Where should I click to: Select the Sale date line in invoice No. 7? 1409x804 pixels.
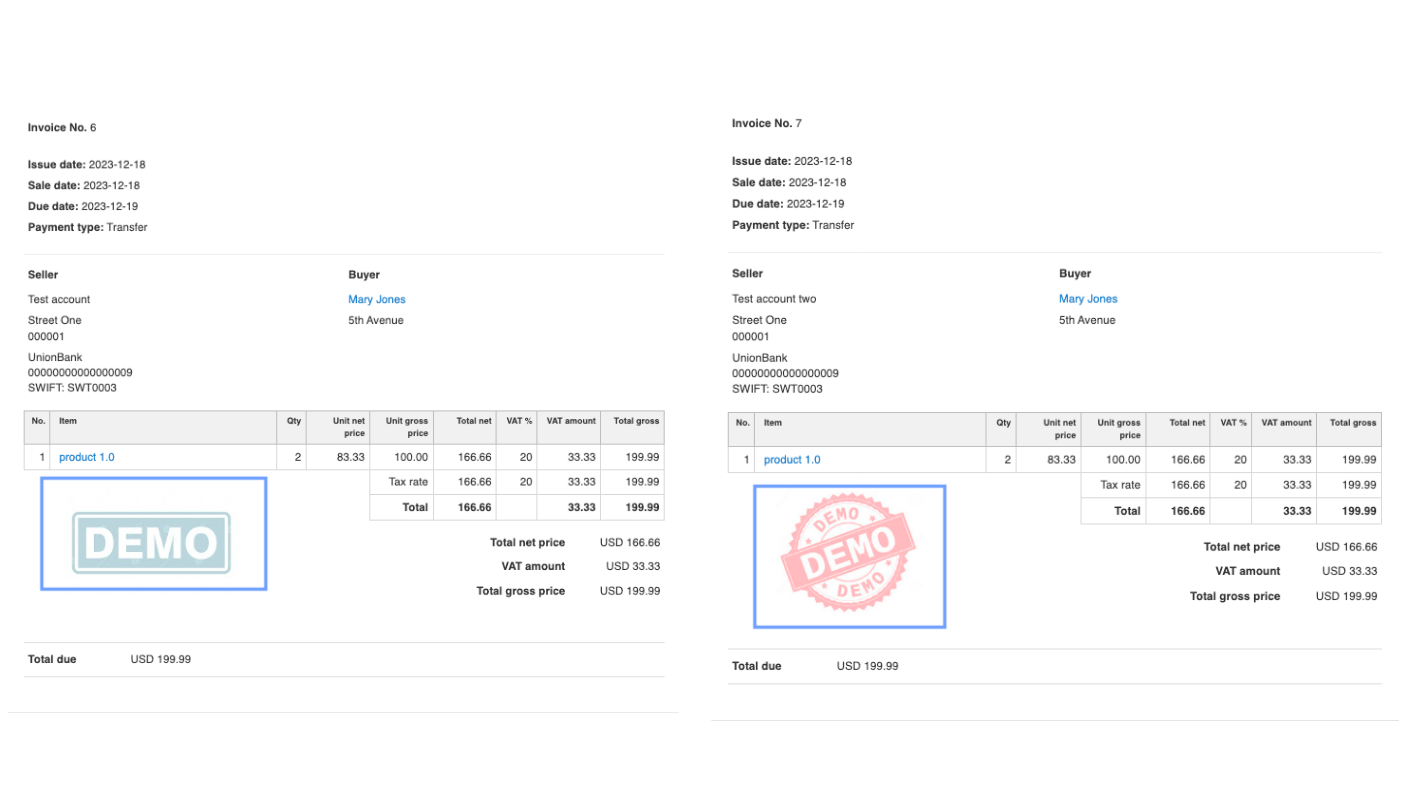[789, 183]
